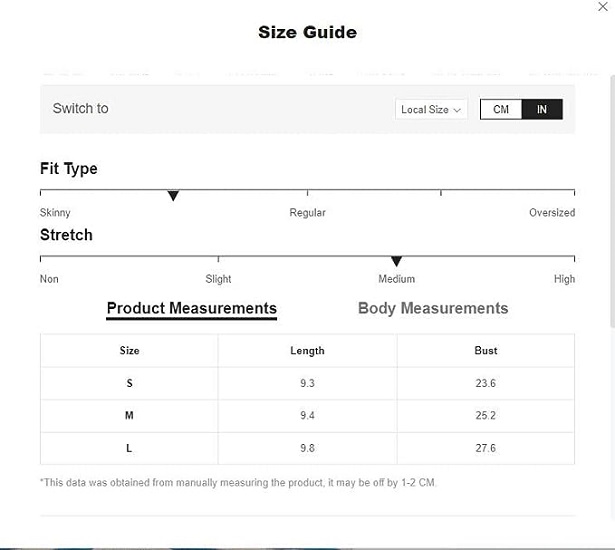Open the Local Size dropdown

pyautogui.click(x=431, y=109)
